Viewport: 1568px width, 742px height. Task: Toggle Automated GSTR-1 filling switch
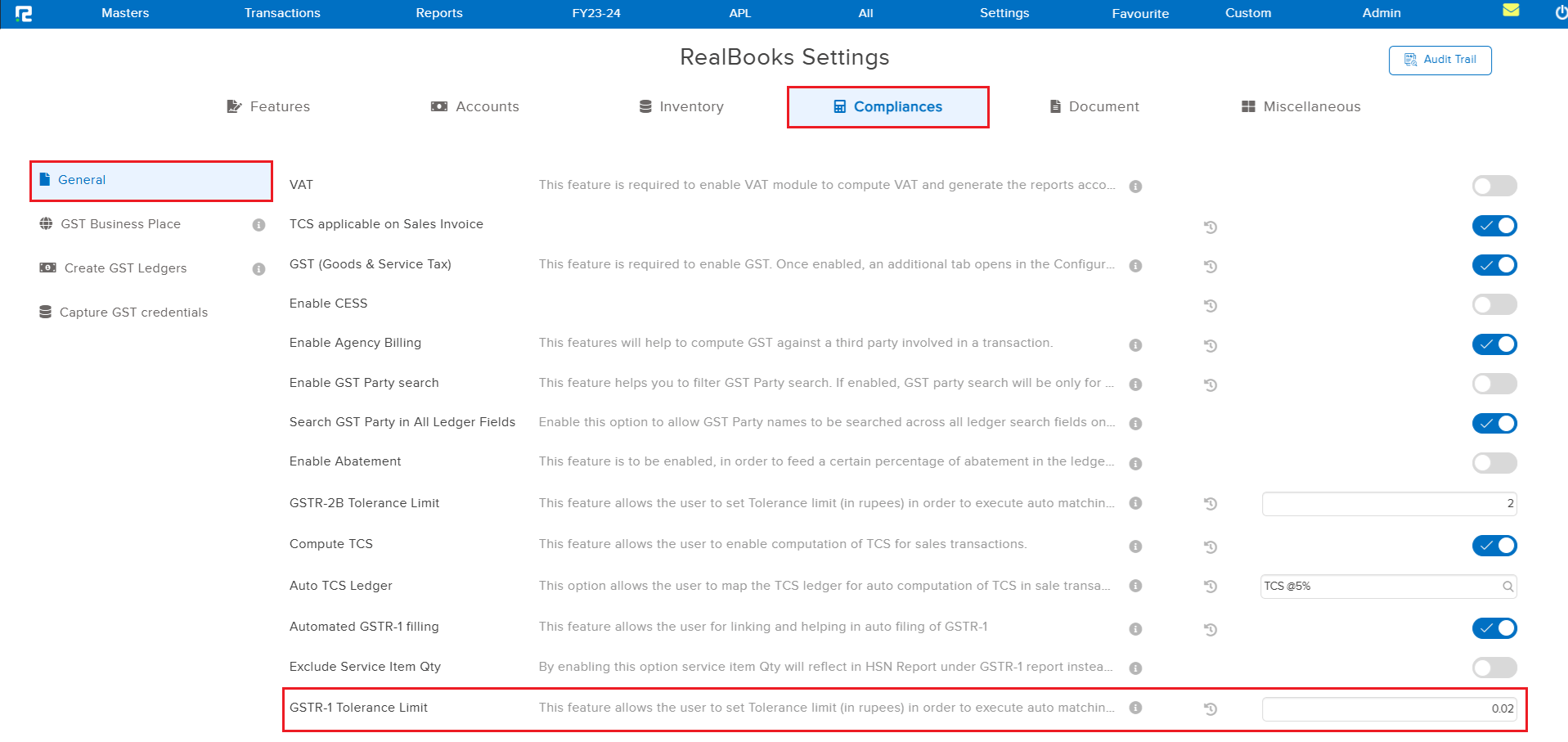tap(1494, 628)
